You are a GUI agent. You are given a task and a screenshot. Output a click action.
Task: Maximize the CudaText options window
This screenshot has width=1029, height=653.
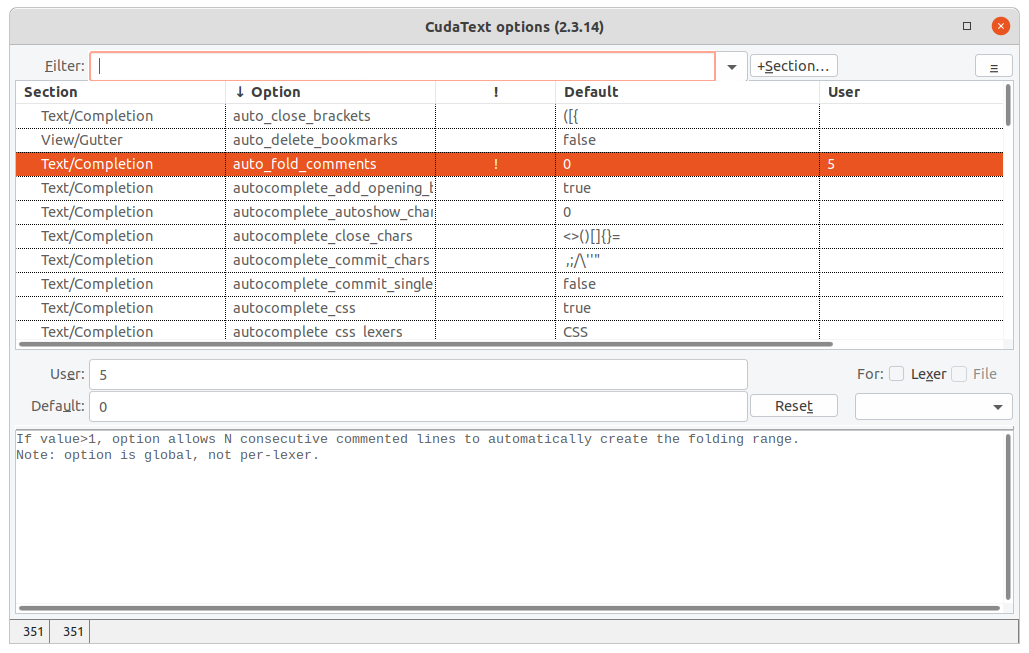(967, 26)
